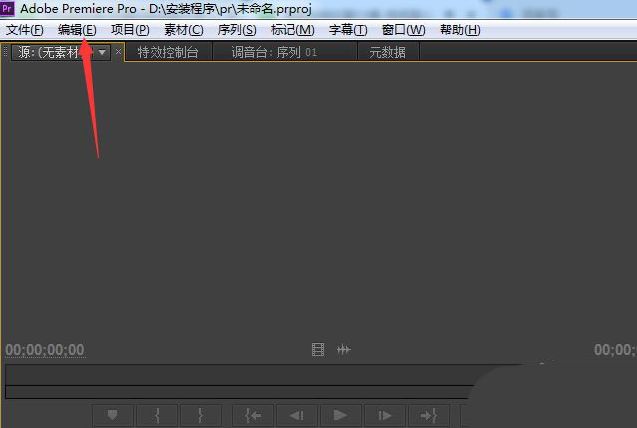Viewport: 637px width, 428px height.
Task: Open the 元数据 tab
Action: (x=387, y=52)
